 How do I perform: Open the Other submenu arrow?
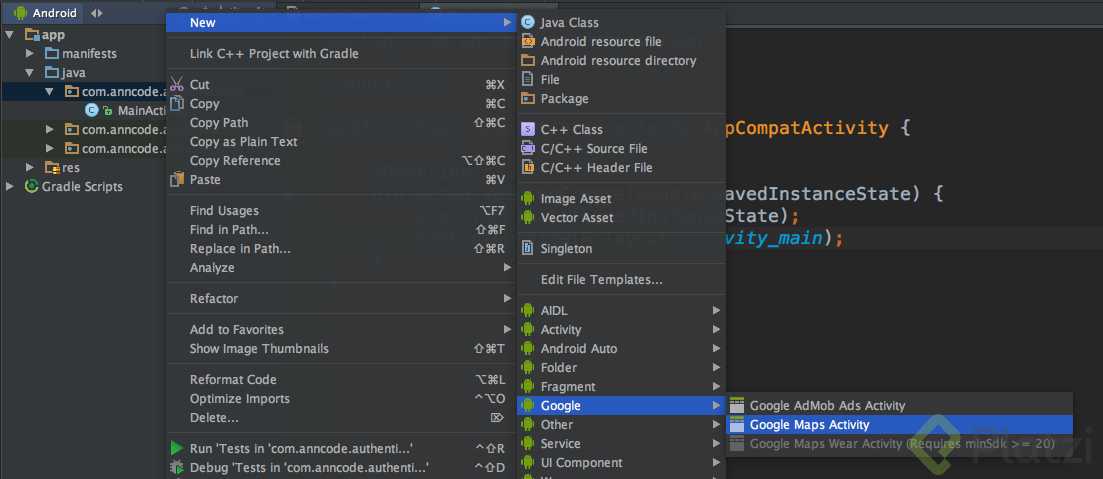pos(716,424)
